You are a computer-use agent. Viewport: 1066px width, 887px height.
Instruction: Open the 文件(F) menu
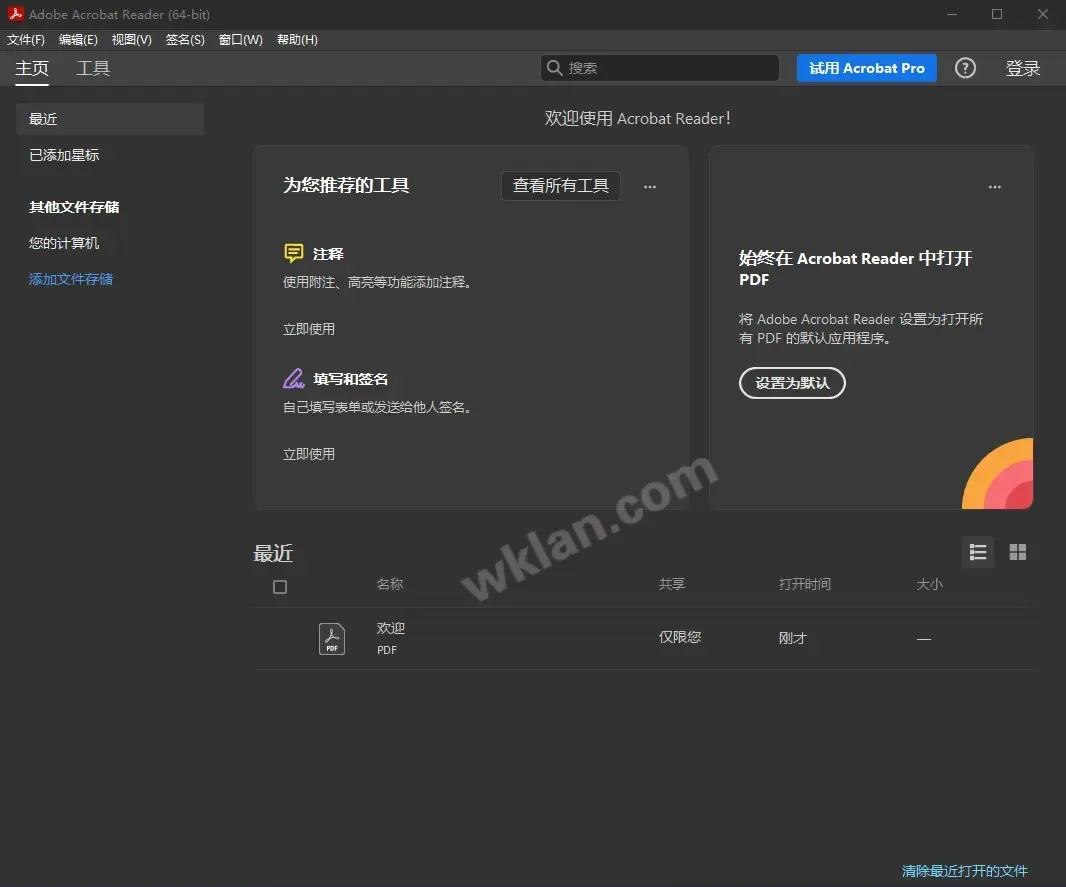pos(26,40)
